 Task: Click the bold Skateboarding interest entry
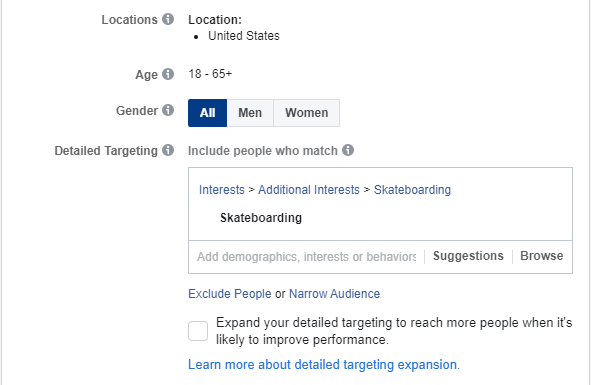(261, 218)
